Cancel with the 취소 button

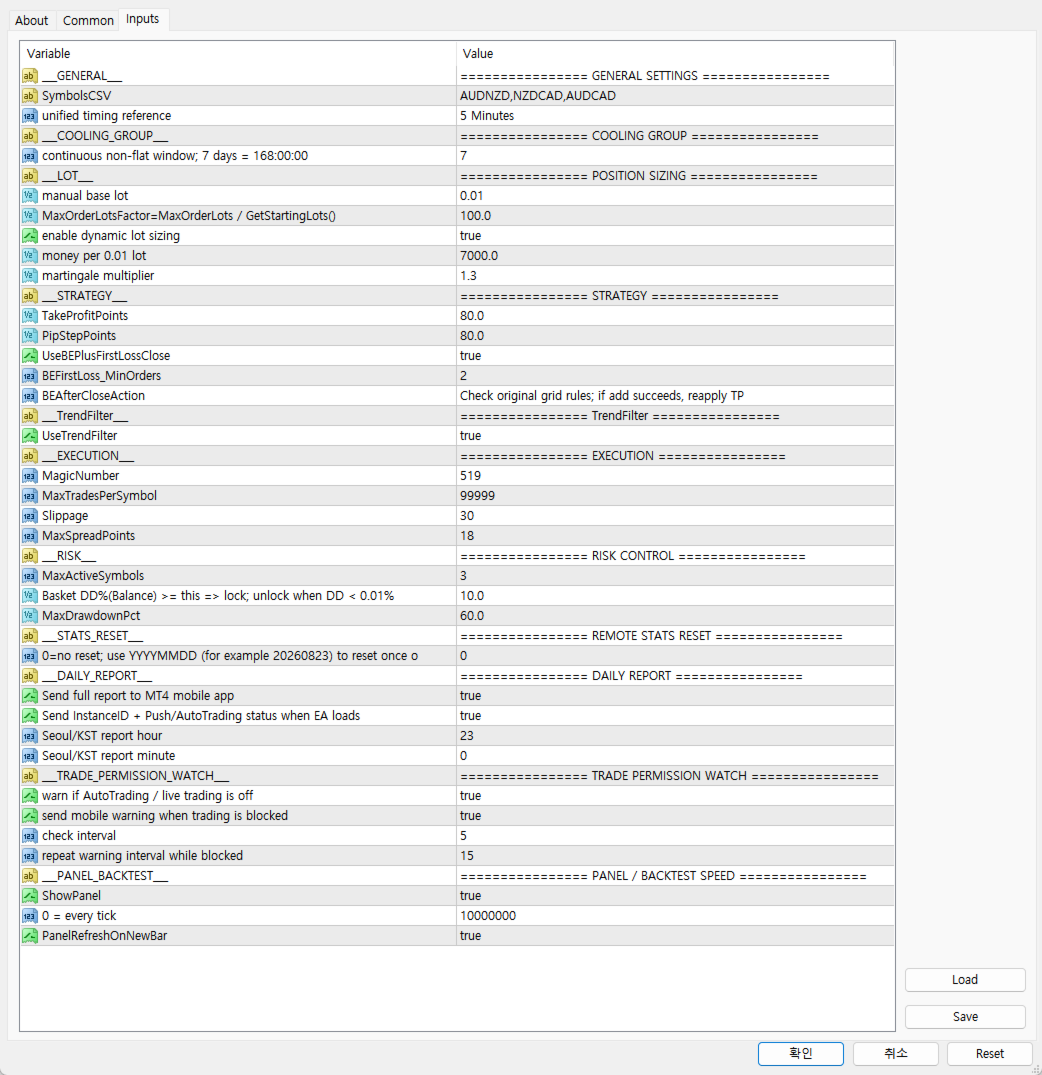pyautogui.click(x=895, y=1054)
